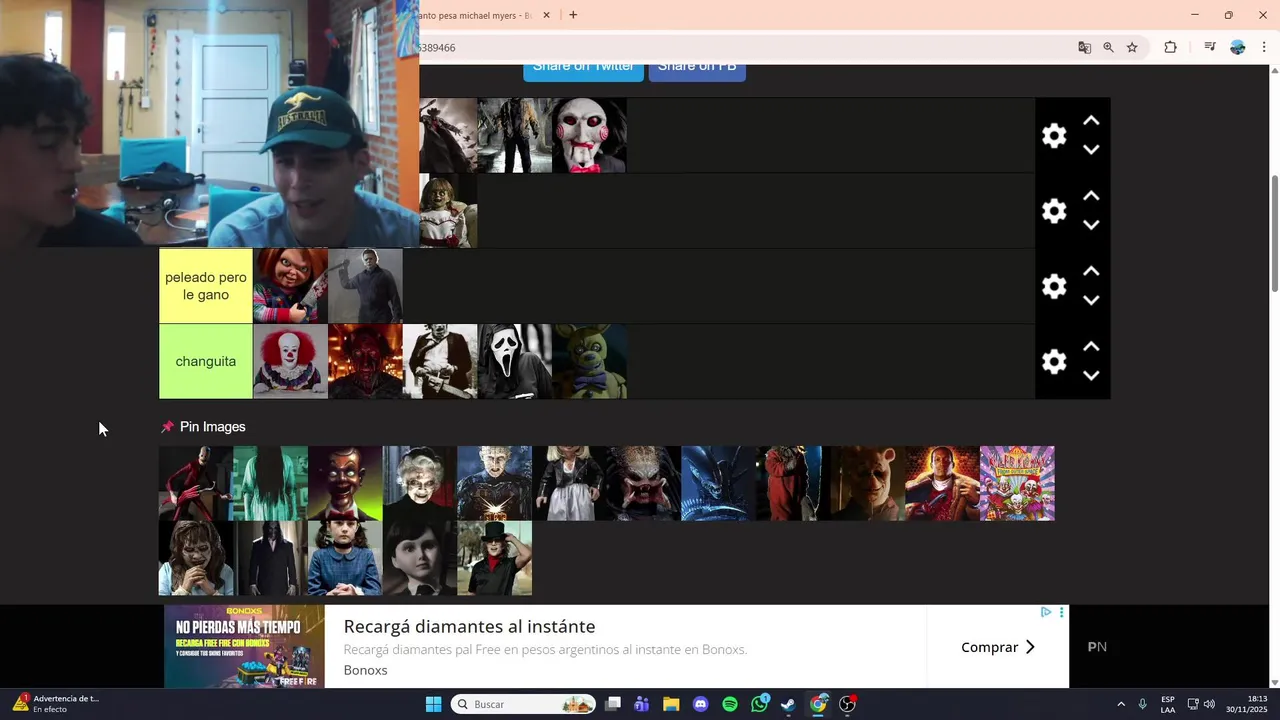Open settings gear for 'peleado pero le gano' row
The height and width of the screenshot is (720, 1280).
1054,286
